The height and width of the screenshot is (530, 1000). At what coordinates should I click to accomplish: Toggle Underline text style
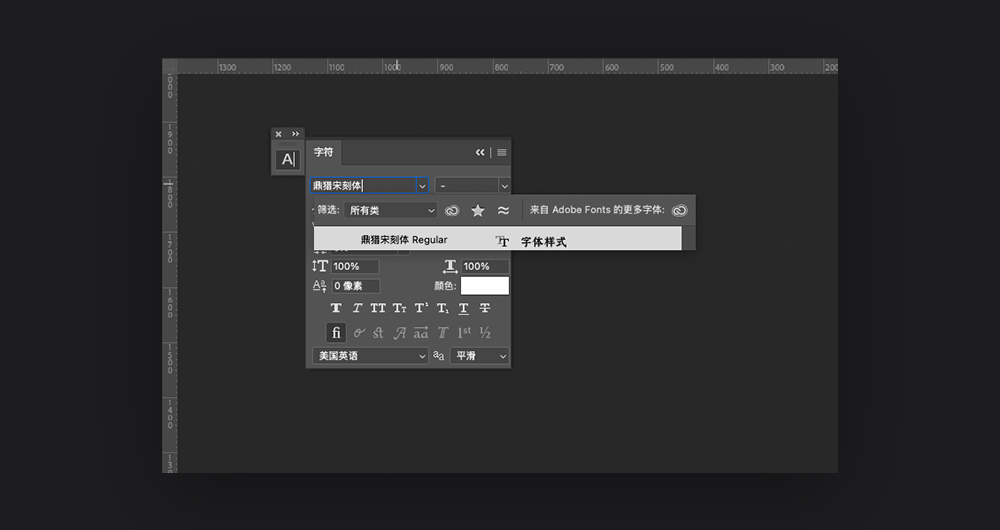pyautogui.click(x=464, y=308)
